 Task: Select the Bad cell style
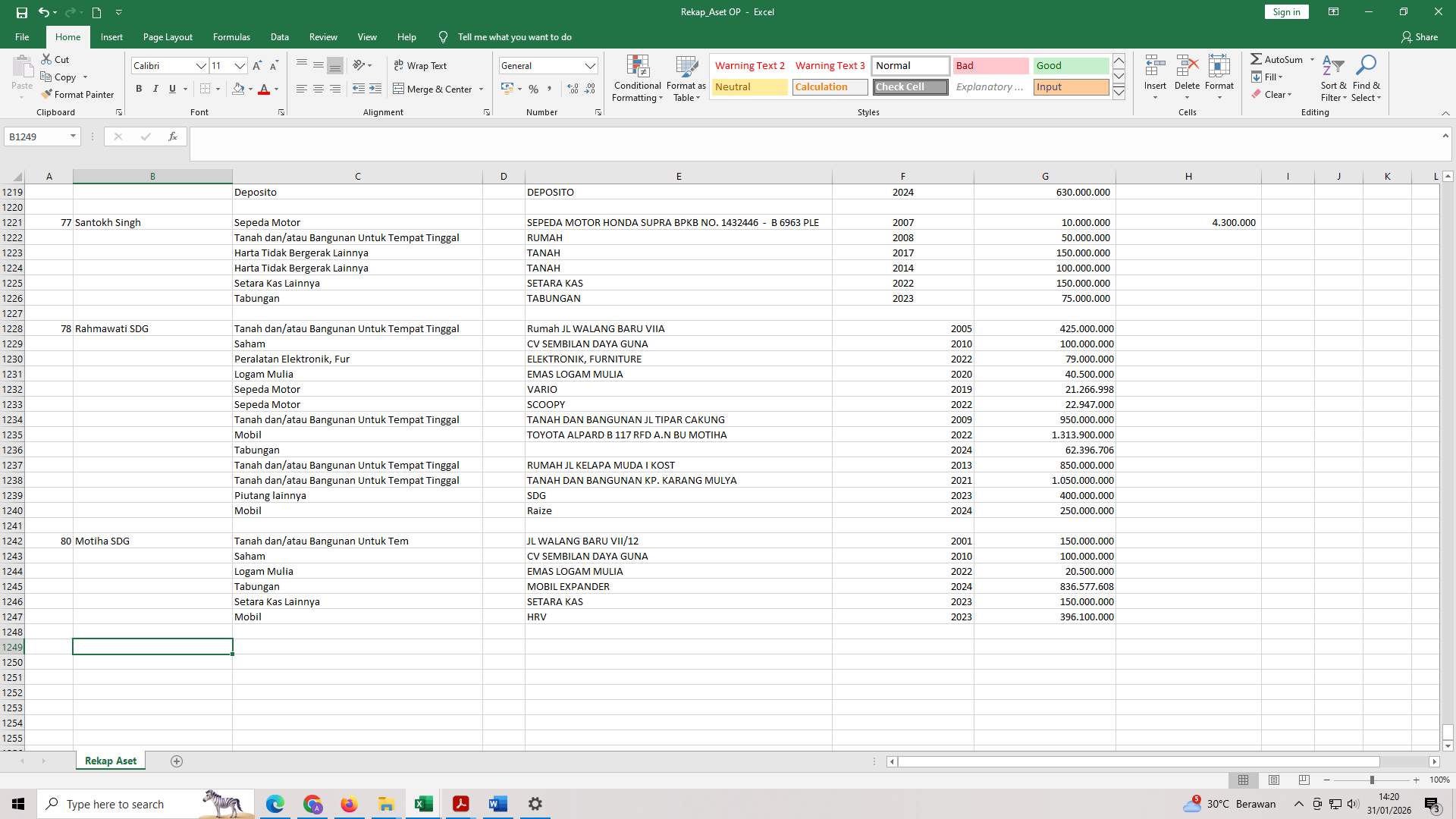(990, 65)
